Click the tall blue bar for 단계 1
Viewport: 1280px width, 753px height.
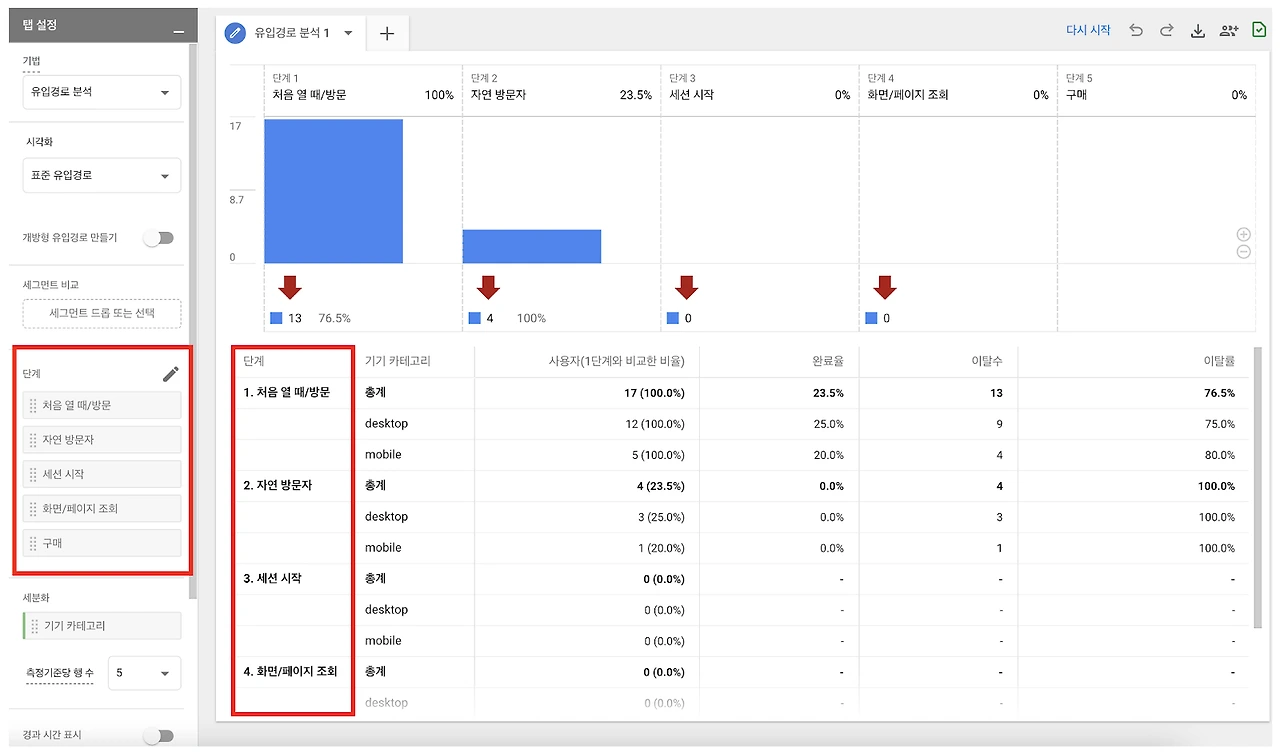pyautogui.click(x=334, y=191)
